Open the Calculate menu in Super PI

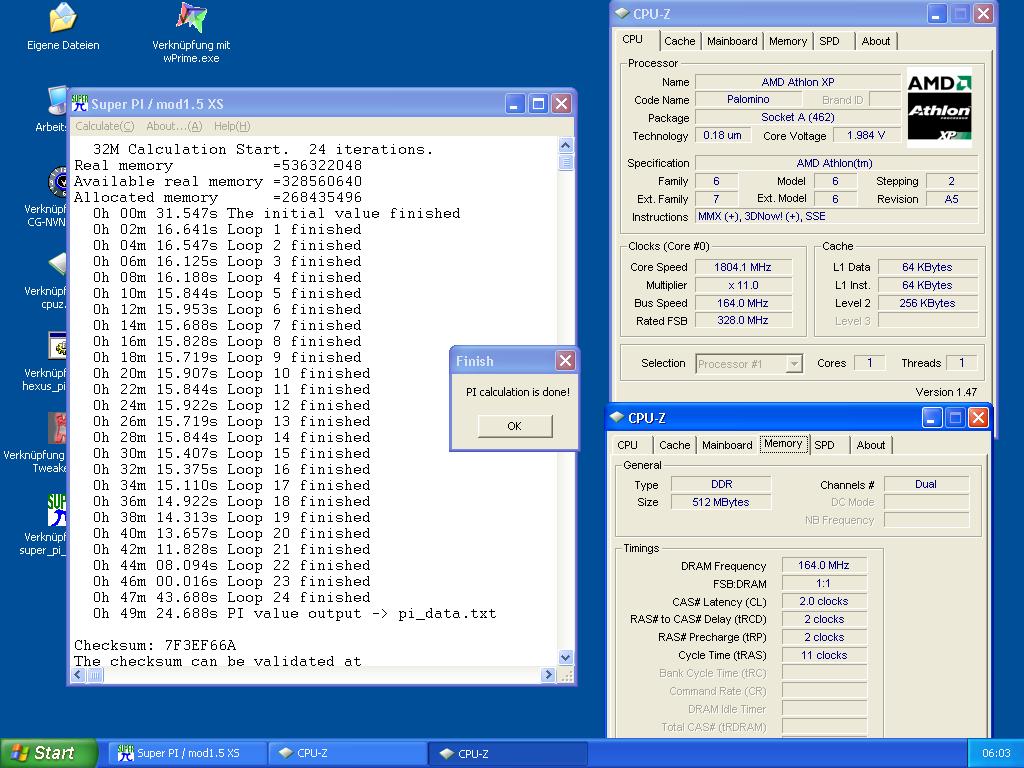pos(104,126)
